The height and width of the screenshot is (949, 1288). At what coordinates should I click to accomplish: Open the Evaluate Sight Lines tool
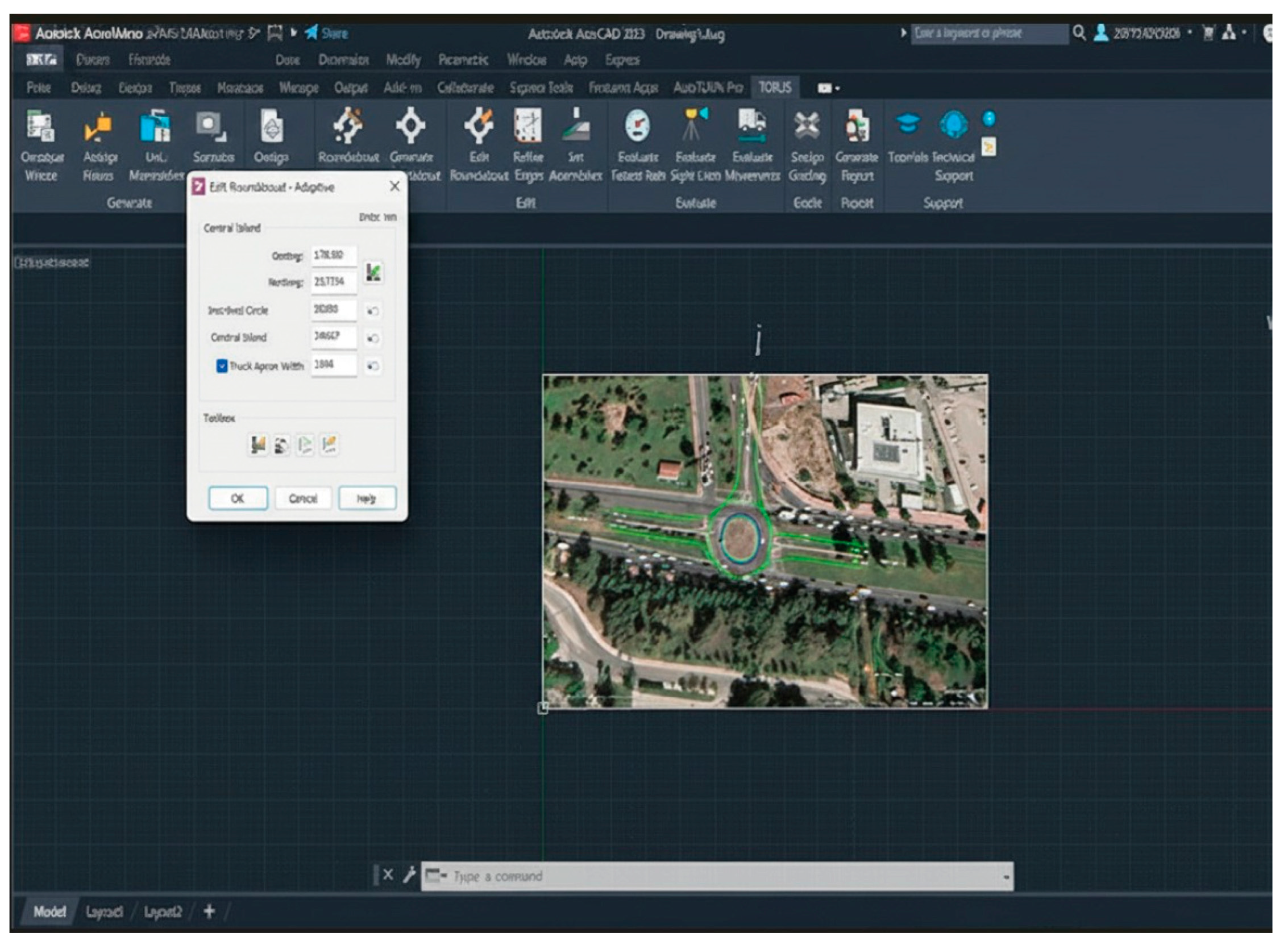[695, 125]
